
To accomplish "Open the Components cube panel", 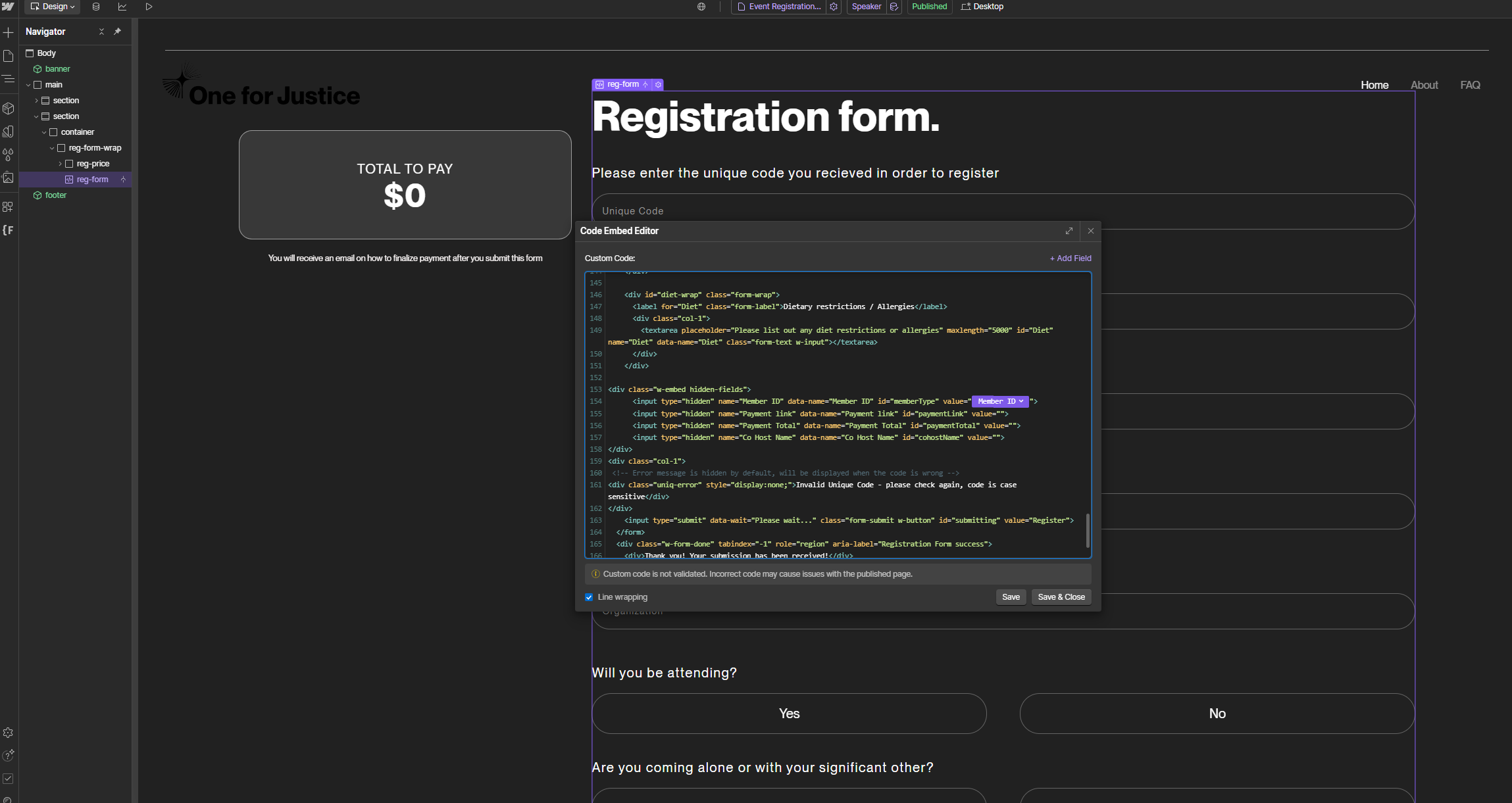I will (x=9, y=108).
